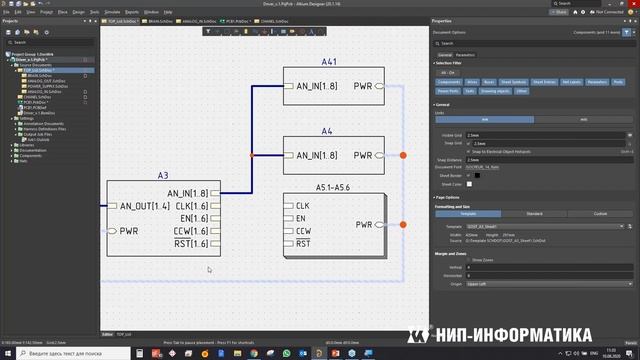Image resolution: width=640 pixels, height=360 pixels.
Task: Toggle the Wires selection filter
Action: [x=472, y=82]
